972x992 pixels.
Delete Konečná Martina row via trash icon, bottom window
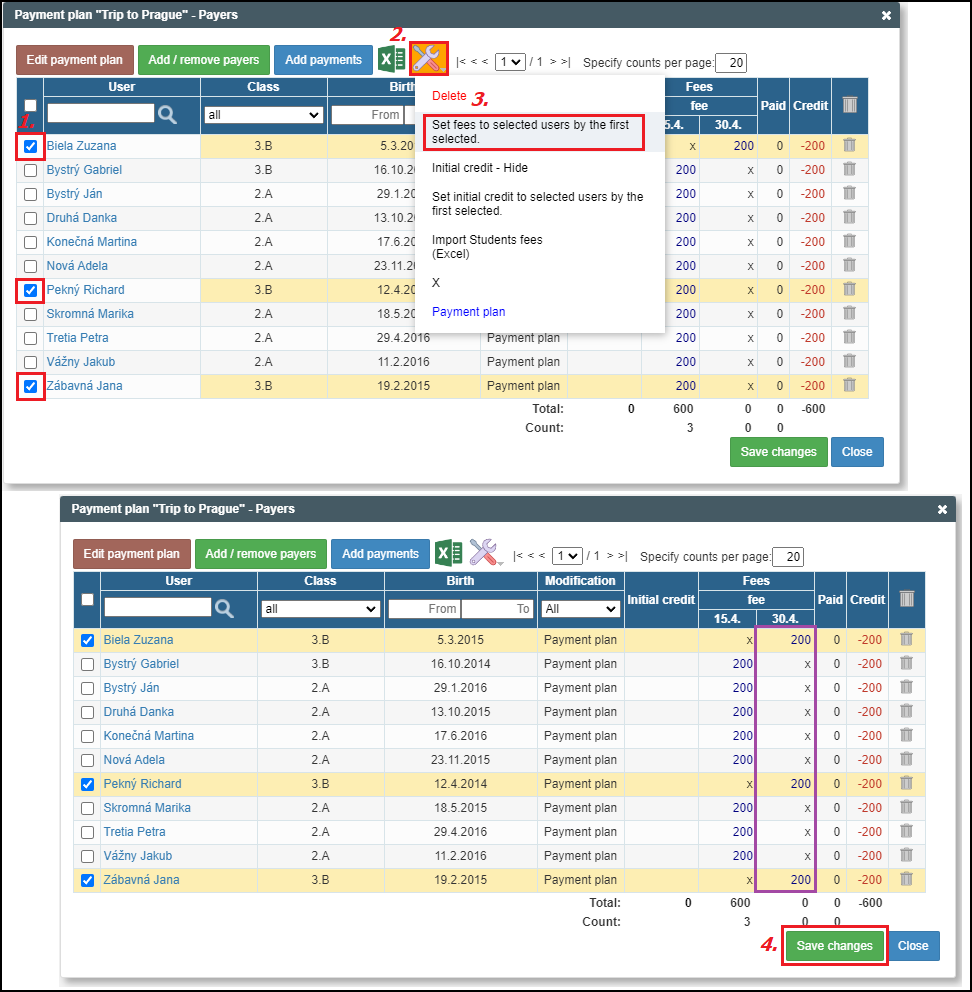(906, 736)
